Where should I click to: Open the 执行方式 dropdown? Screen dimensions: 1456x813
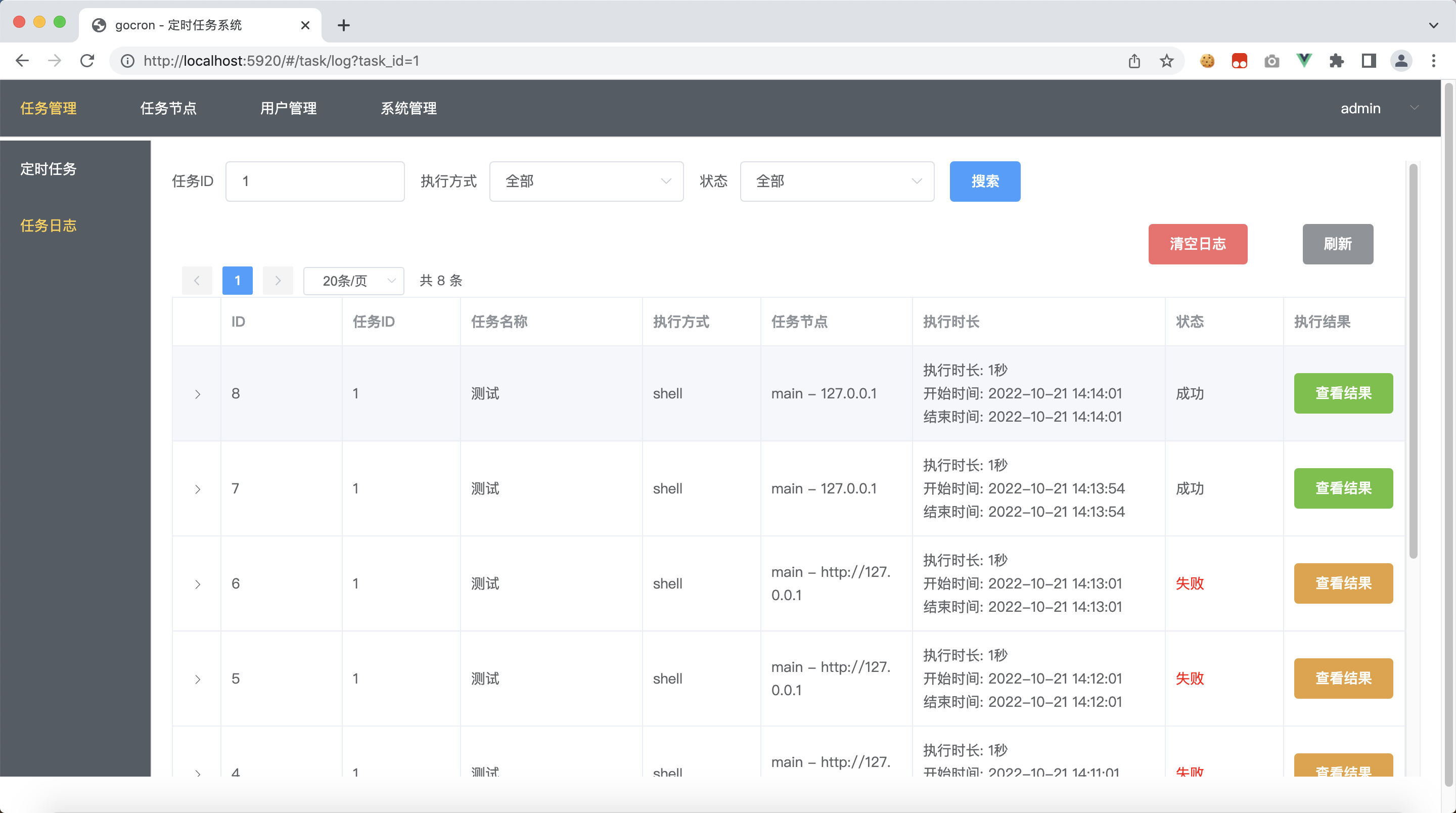(586, 182)
